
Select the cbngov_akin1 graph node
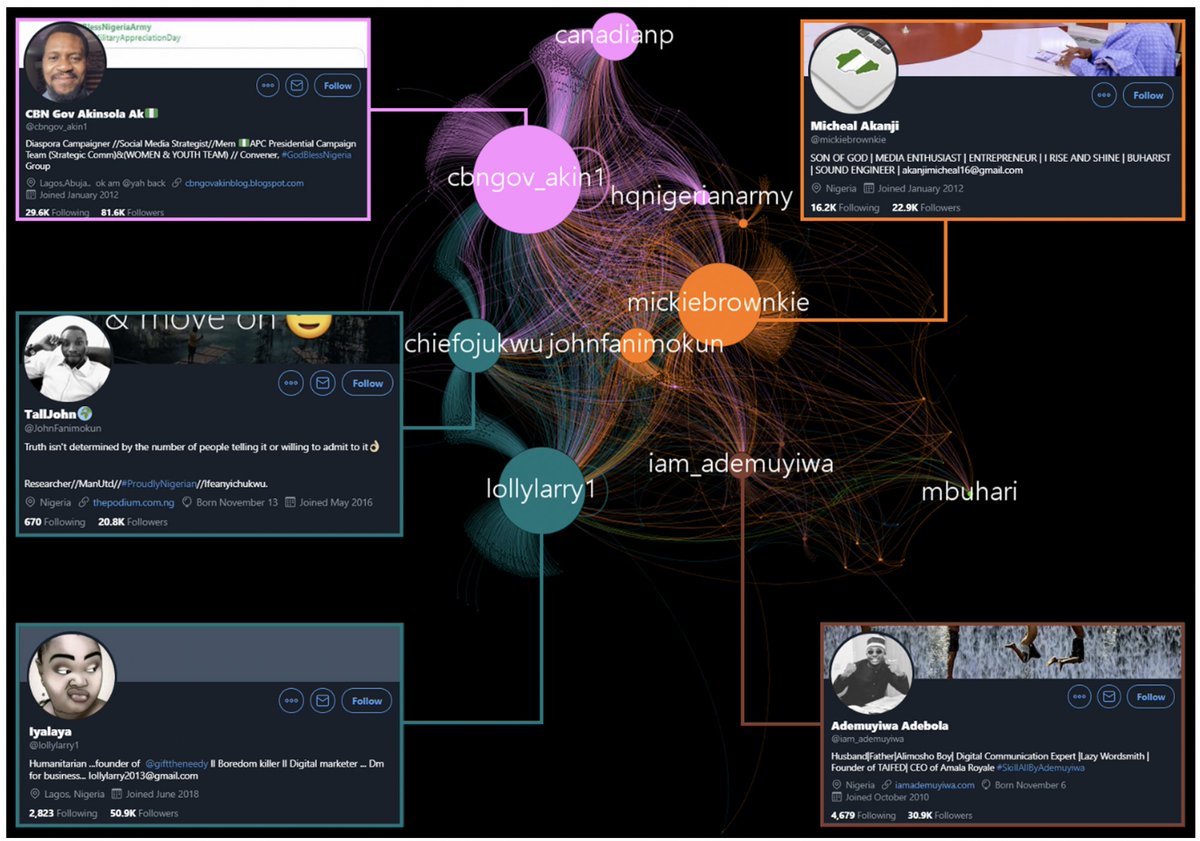pyautogui.click(x=527, y=179)
